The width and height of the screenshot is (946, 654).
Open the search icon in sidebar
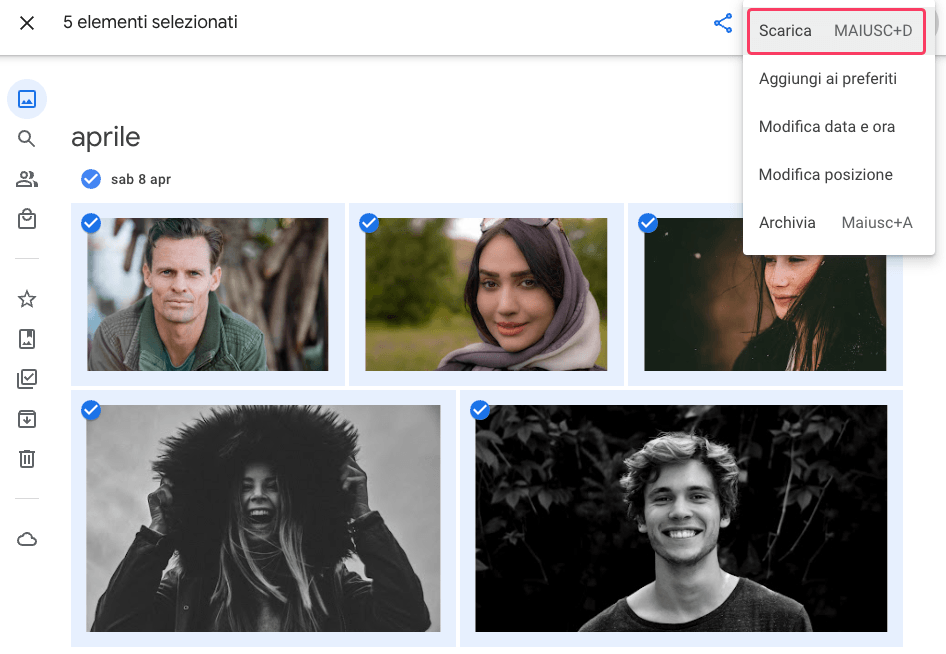pos(27,139)
